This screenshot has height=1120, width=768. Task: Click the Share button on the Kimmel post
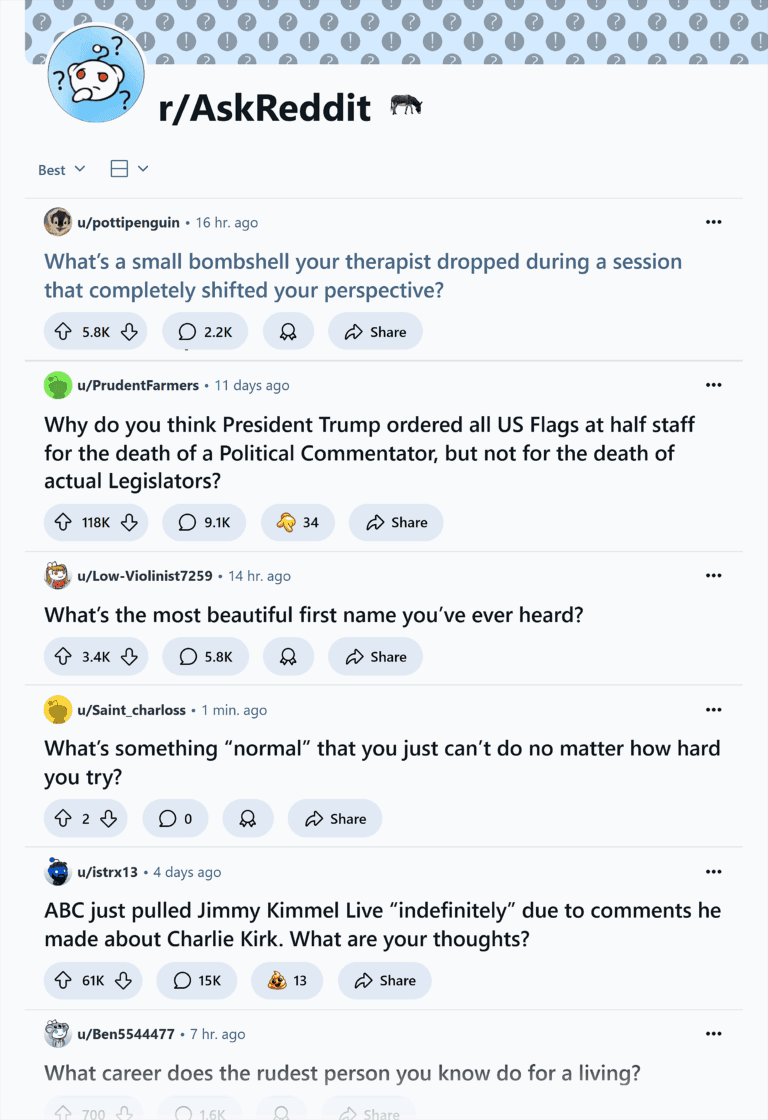click(x=384, y=980)
